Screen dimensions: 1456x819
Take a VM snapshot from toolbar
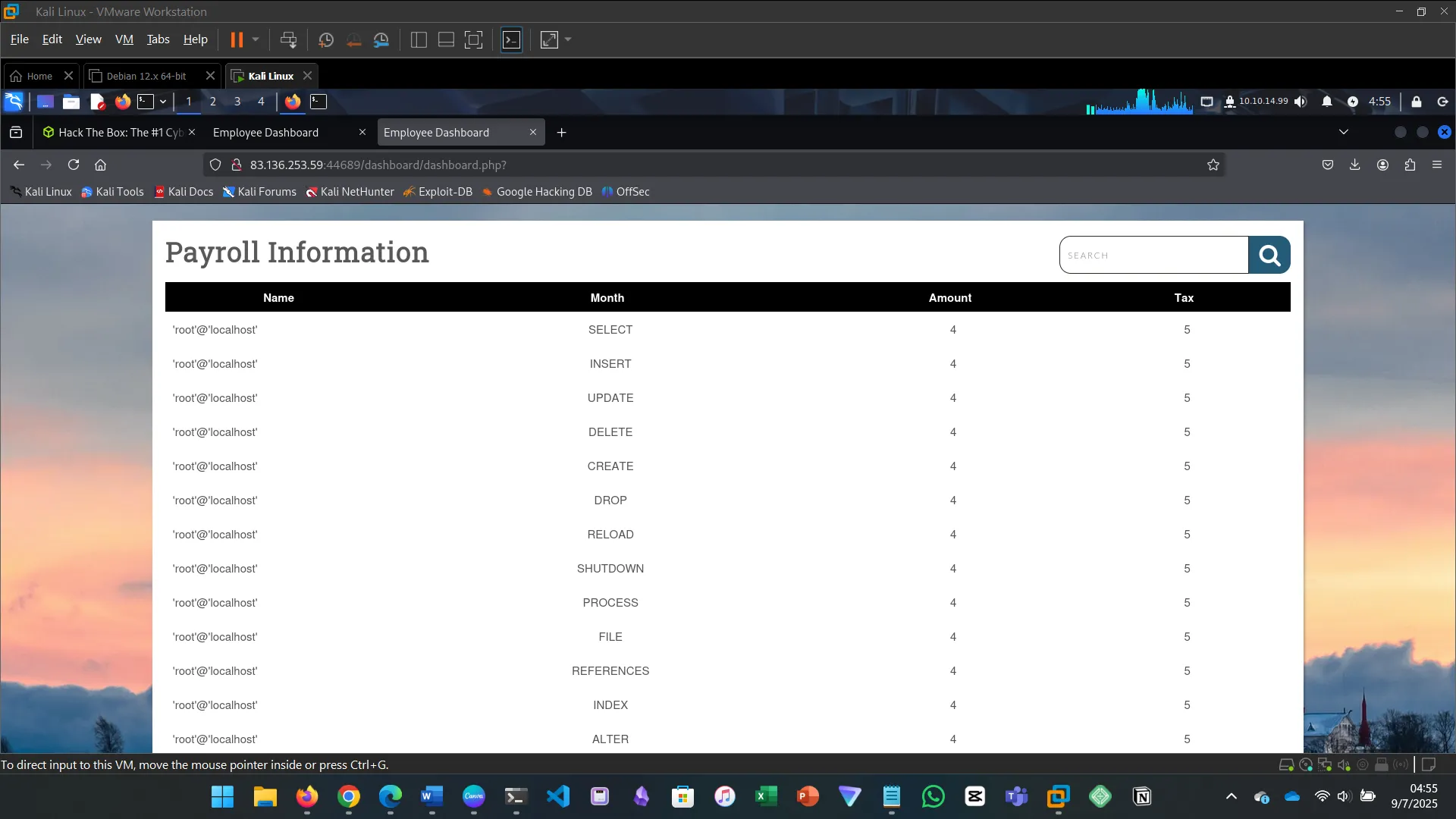click(326, 39)
